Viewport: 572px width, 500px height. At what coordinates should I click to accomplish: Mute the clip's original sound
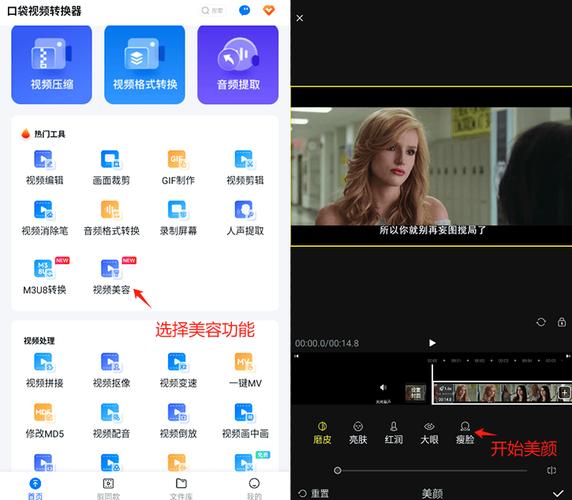383,392
